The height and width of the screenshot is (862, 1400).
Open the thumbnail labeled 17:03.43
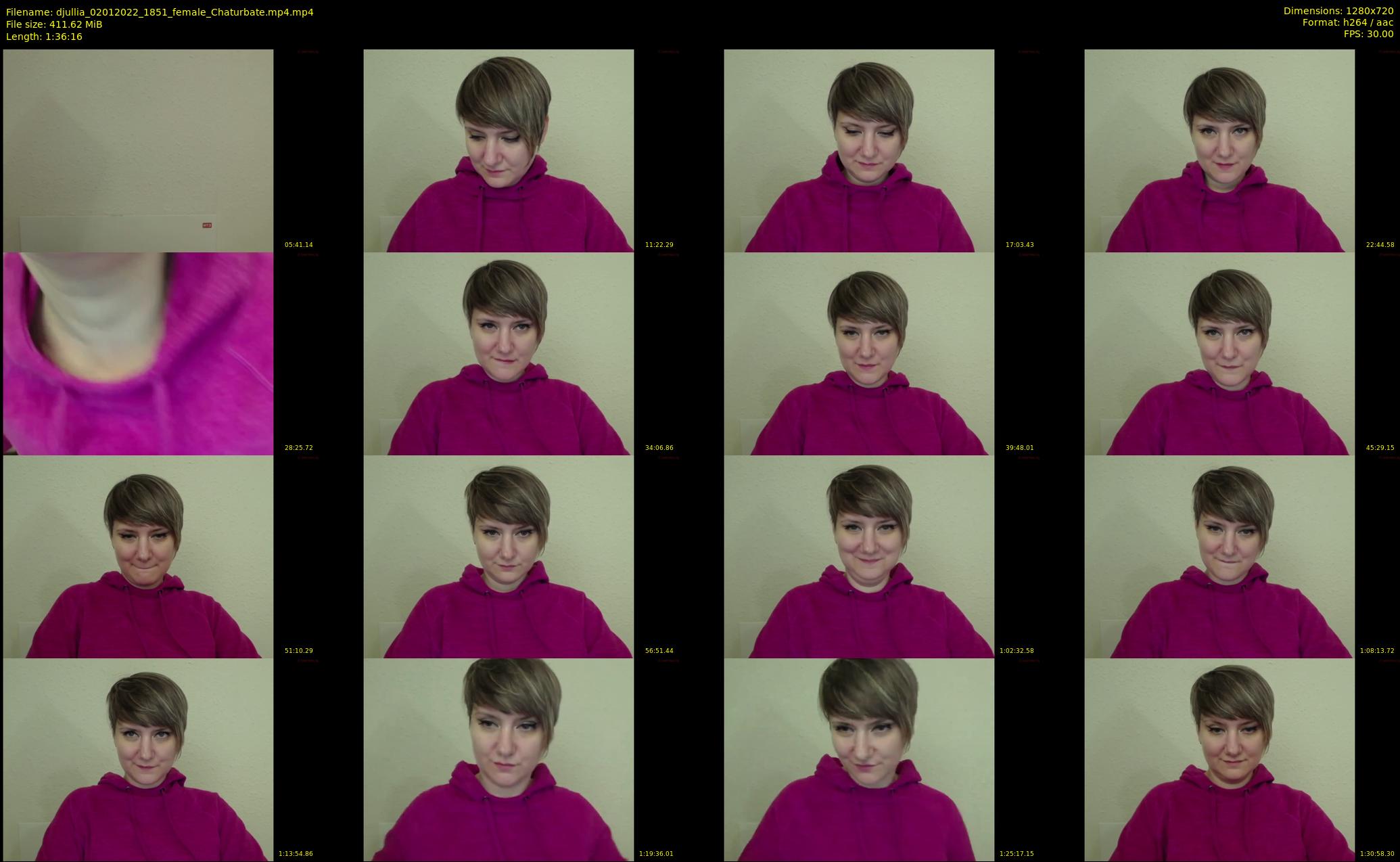pos(859,150)
